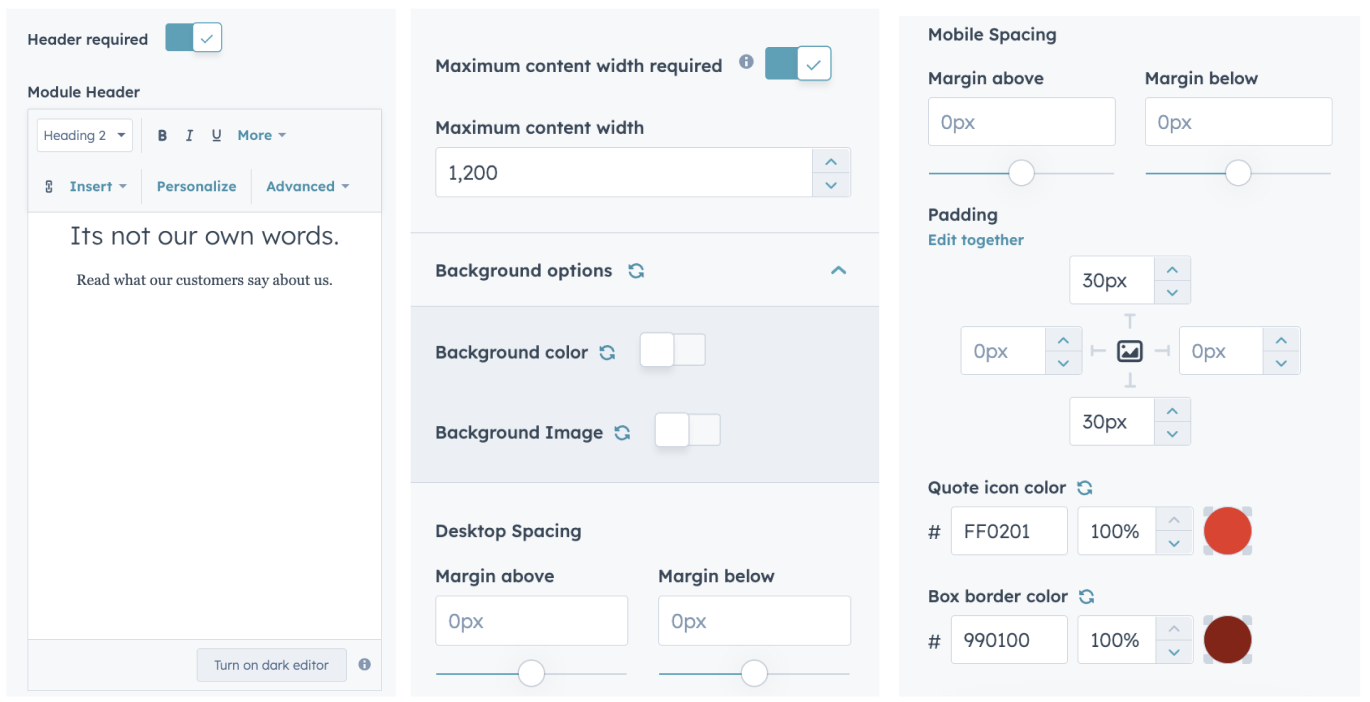Click the info icon beside Turn on dark editor
Image resolution: width=1370 pixels, height=702 pixels.
pyautogui.click(x=365, y=664)
